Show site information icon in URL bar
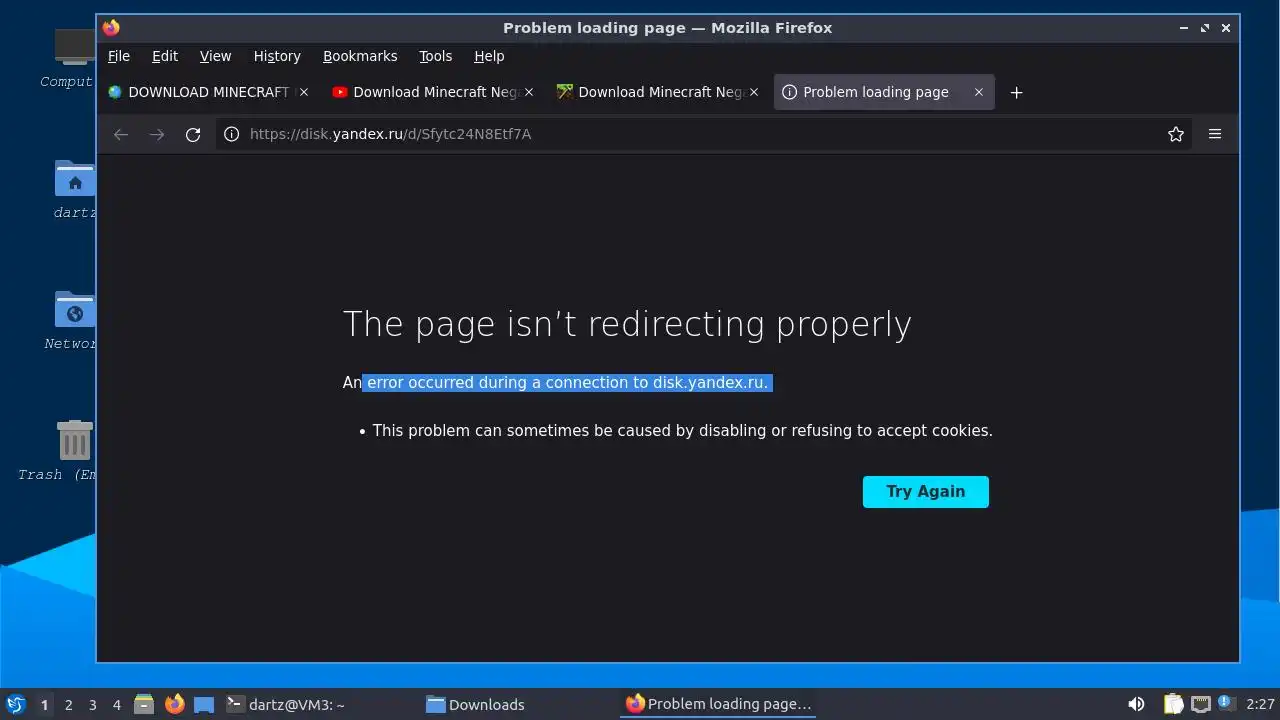The height and width of the screenshot is (720, 1280). pyautogui.click(x=231, y=134)
